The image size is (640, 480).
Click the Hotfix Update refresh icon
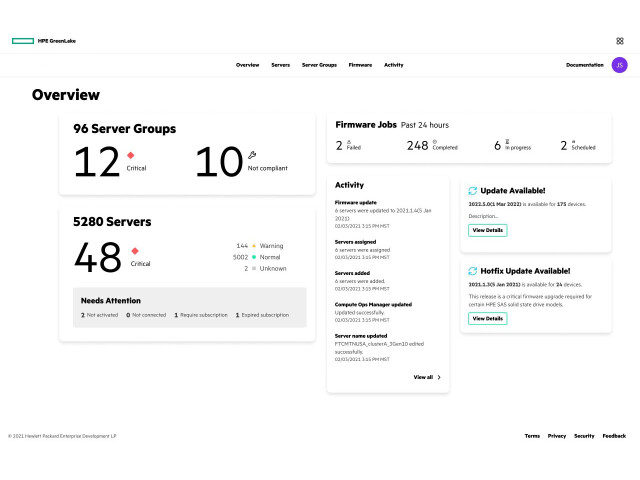473,271
